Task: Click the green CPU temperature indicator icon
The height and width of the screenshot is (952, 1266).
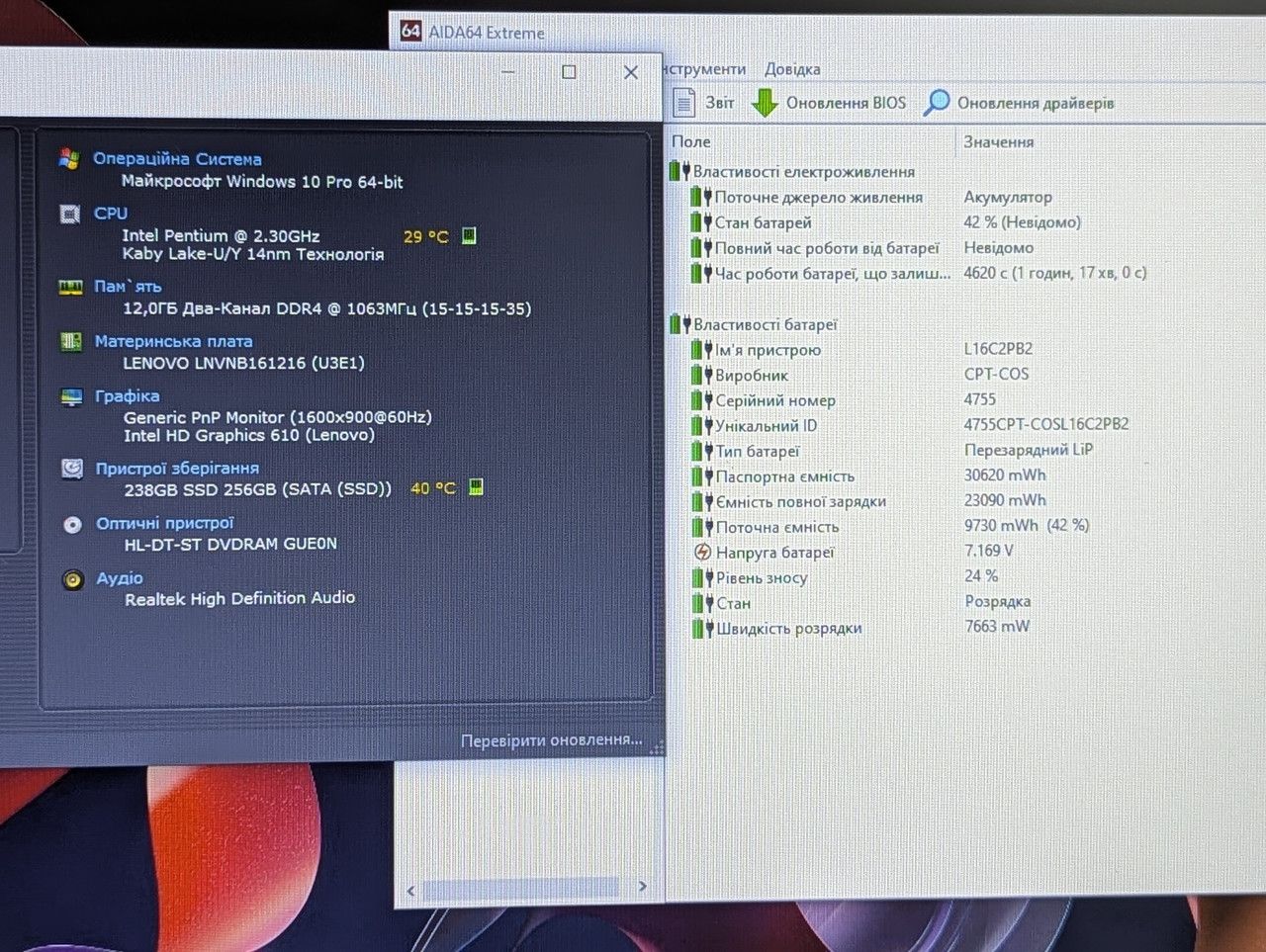Action: (x=469, y=235)
